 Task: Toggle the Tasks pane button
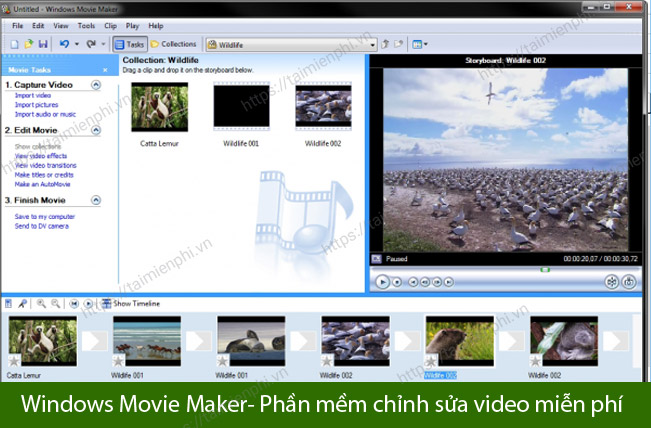click(x=128, y=44)
